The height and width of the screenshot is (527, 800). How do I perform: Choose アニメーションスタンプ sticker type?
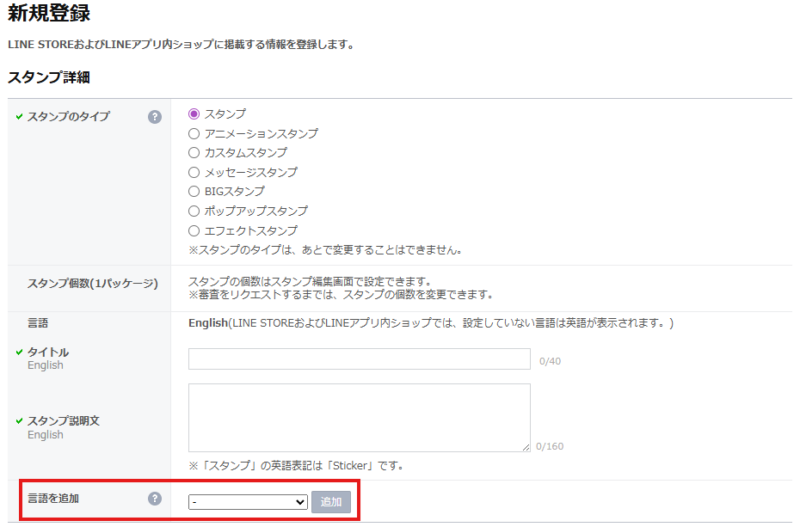(194, 133)
